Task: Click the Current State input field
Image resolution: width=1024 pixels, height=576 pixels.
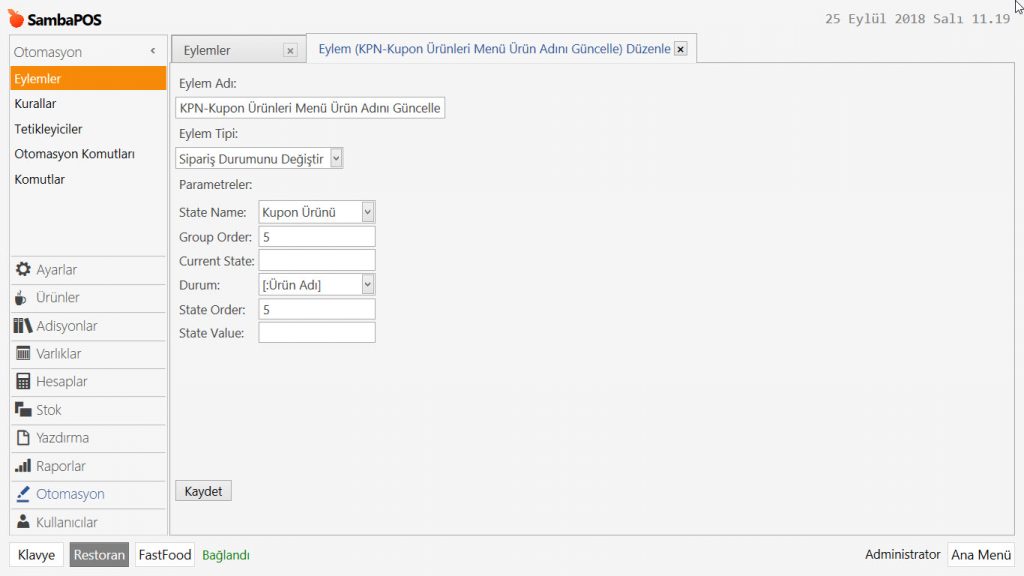Action: coord(316,261)
